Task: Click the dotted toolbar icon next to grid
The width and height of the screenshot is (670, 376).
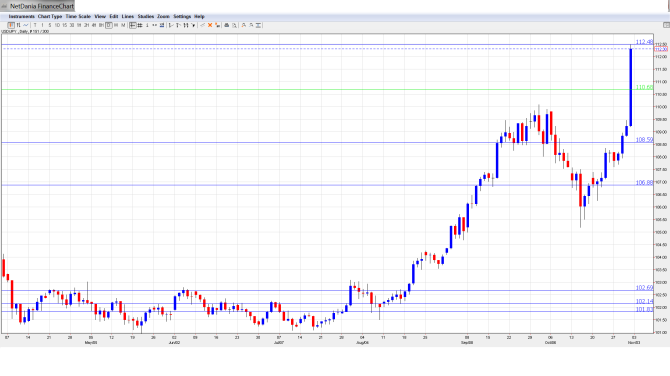Action: click(x=155, y=25)
